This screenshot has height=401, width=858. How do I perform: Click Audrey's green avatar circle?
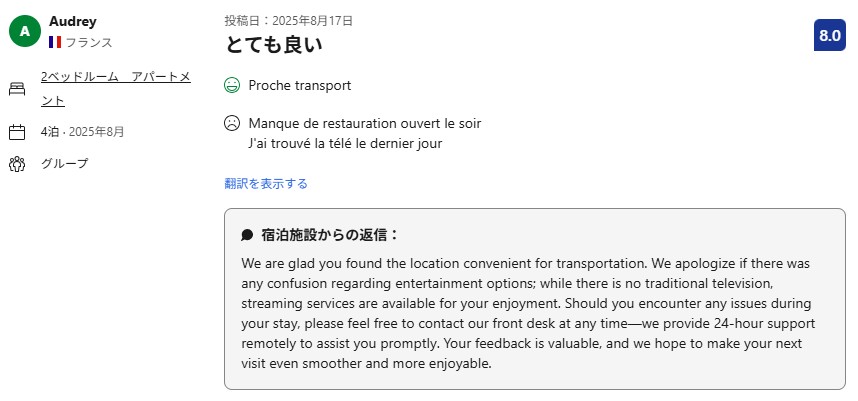[25, 32]
